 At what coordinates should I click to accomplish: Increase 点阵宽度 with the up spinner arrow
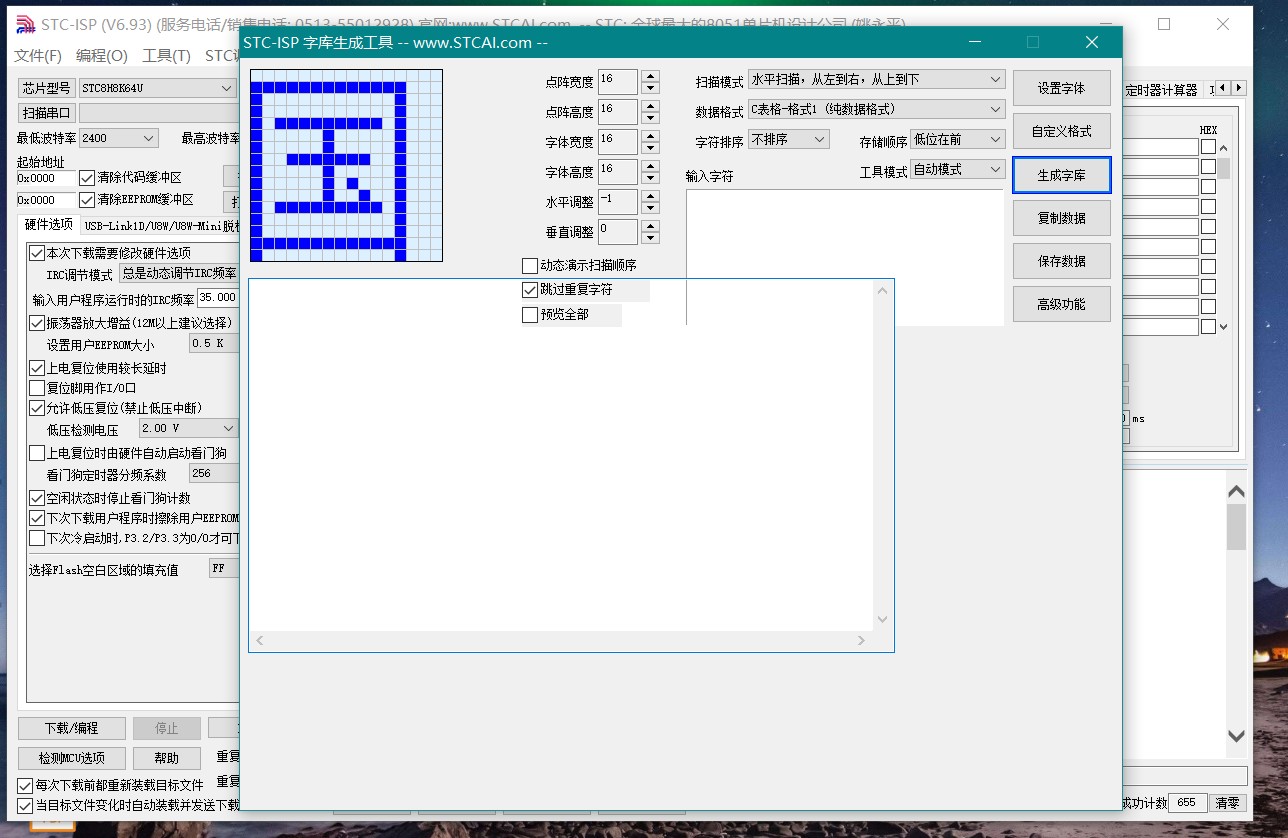click(x=651, y=76)
